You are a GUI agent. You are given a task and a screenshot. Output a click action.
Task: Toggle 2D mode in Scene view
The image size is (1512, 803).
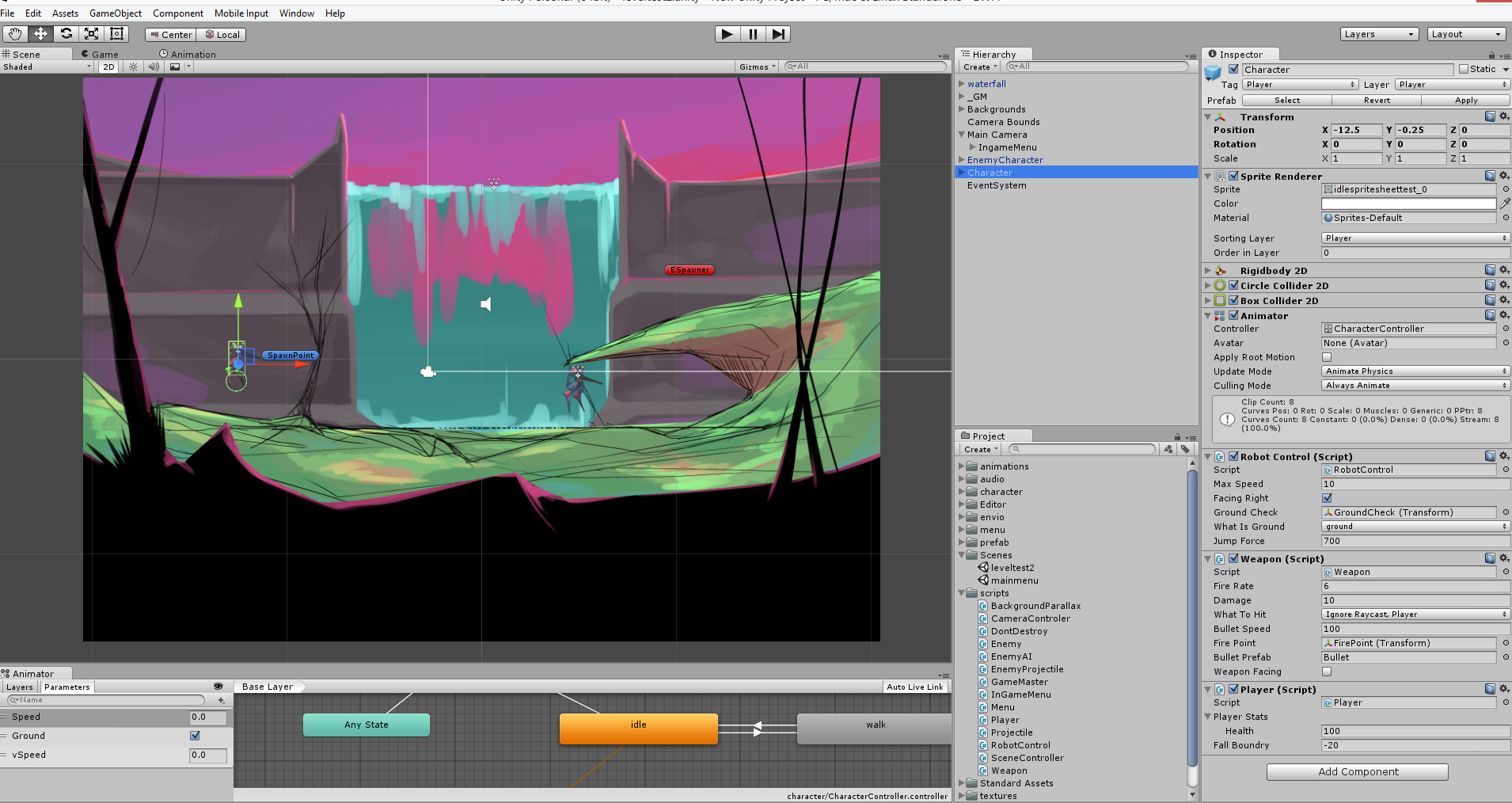(108, 67)
